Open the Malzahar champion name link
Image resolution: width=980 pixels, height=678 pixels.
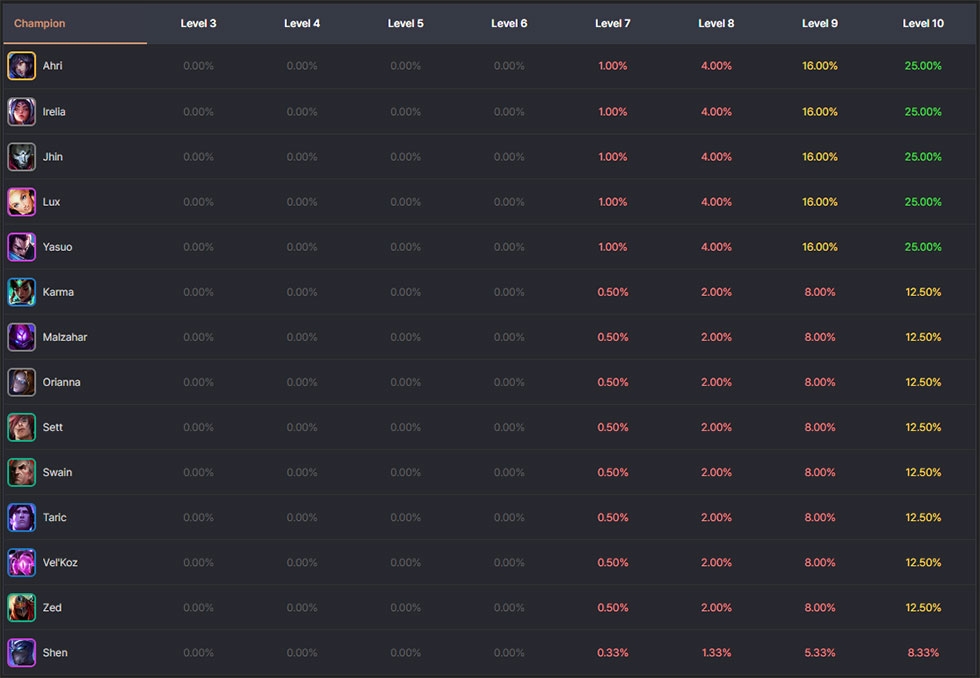[x=65, y=337]
